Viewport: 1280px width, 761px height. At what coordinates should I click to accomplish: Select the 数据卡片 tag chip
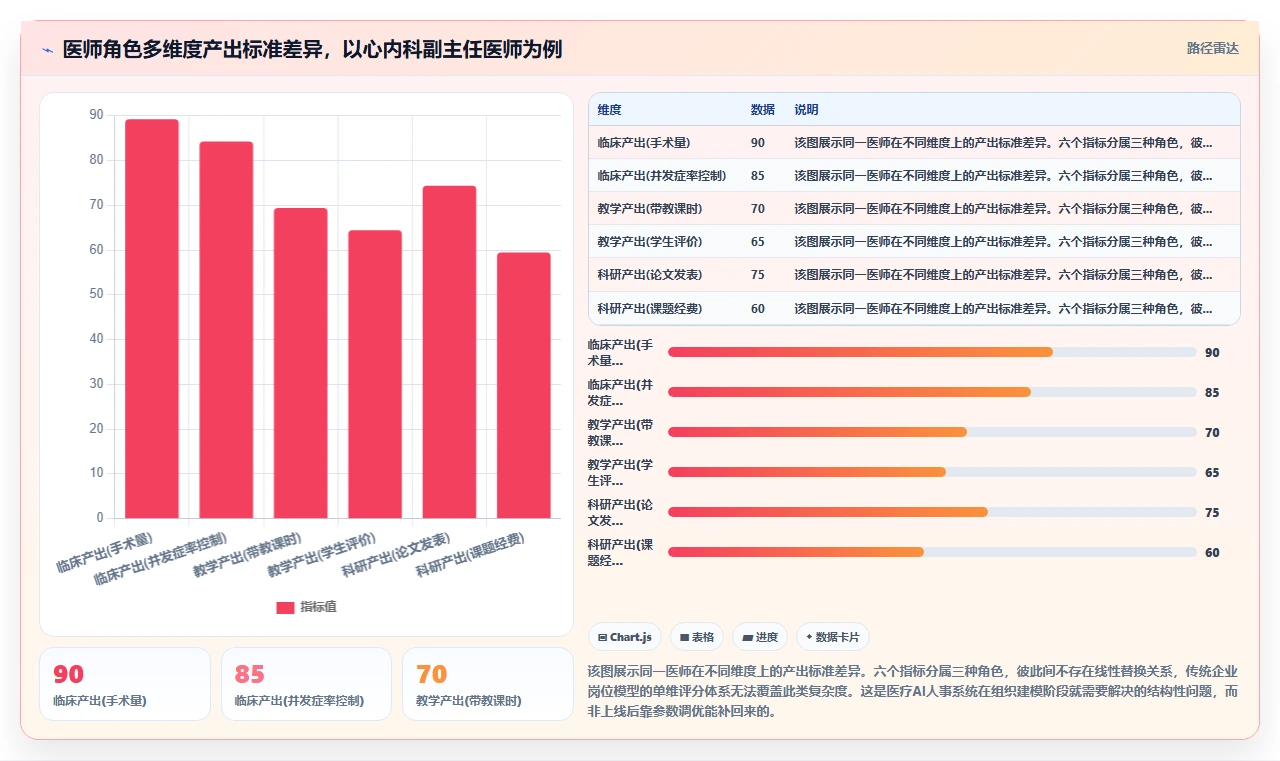(x=833, y=637)
